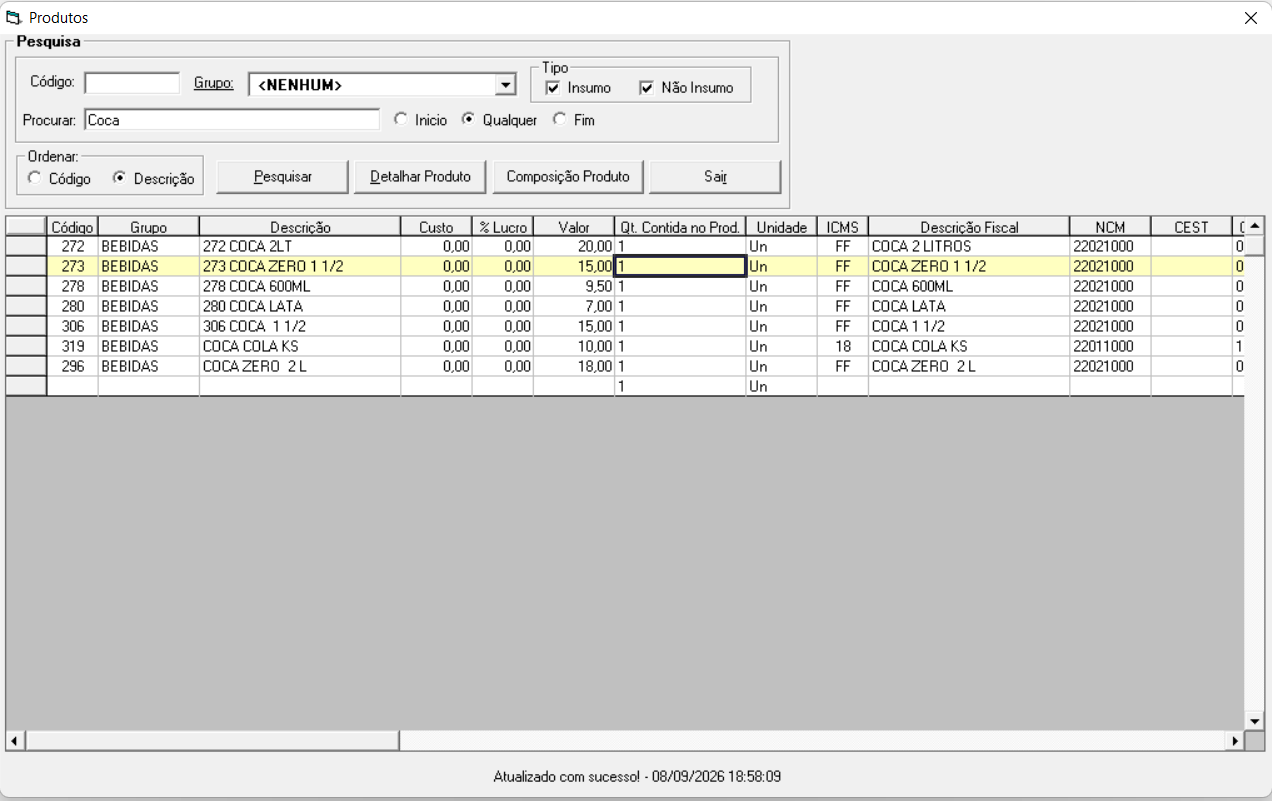
Task: Click the cell '273 COCA ZERO 1 1/2'
Action: point(300,266)
